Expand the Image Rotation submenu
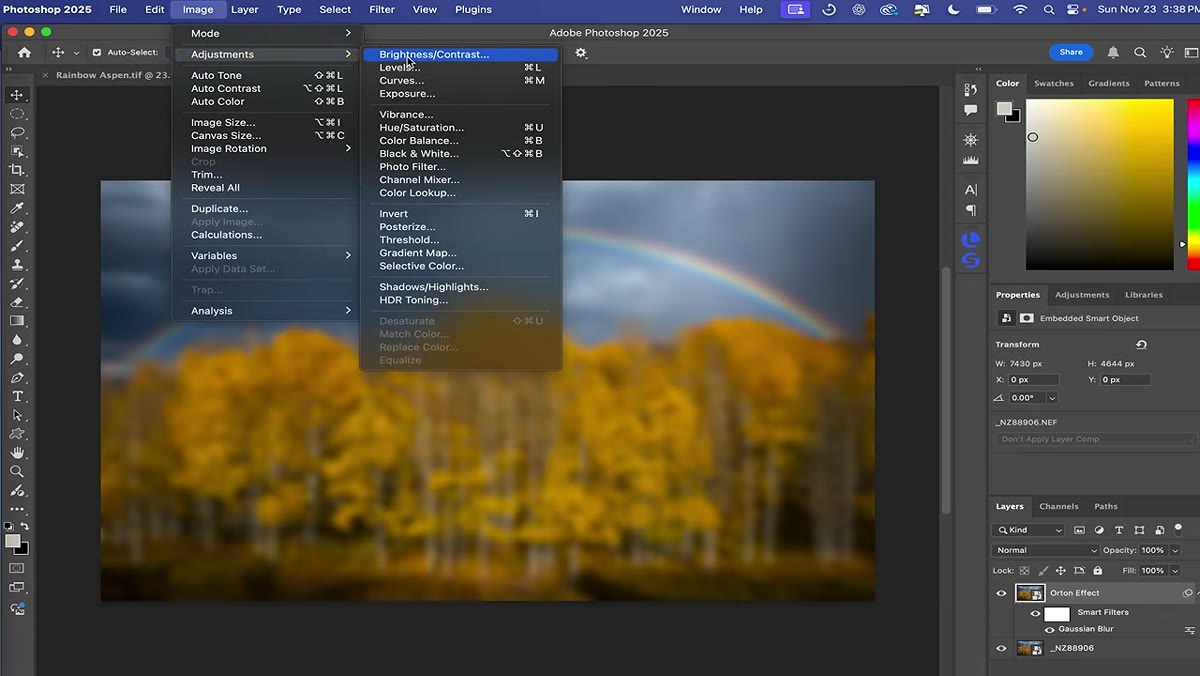The image size is (1200, 676). coord(265,148)
